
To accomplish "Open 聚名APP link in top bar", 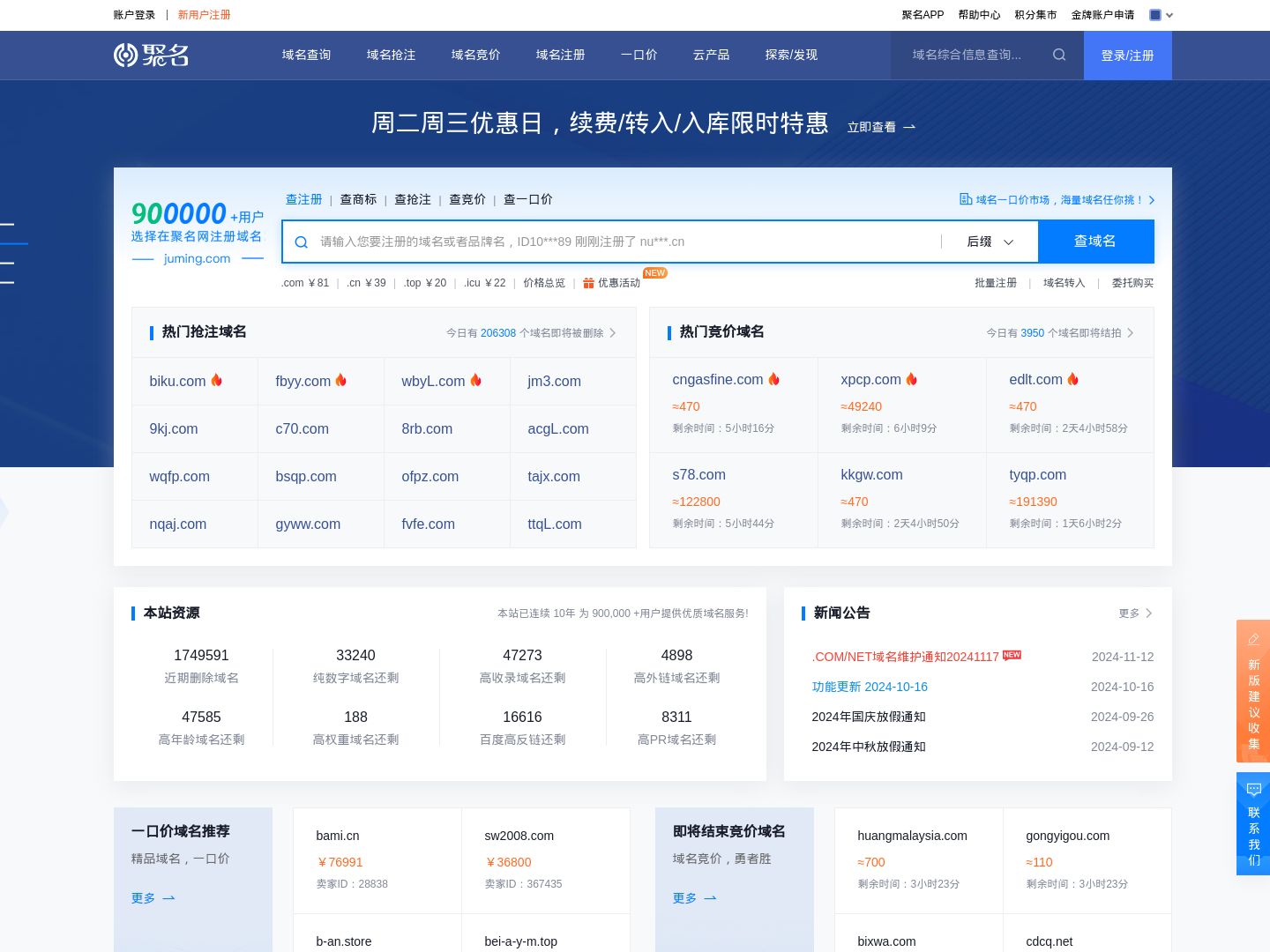I will tap(923, 15).
